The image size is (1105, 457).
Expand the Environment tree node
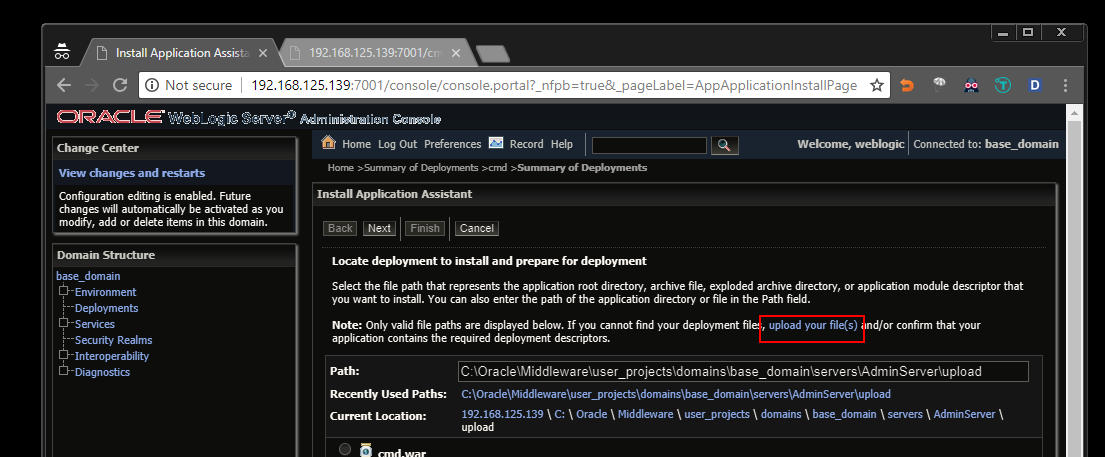63,291
